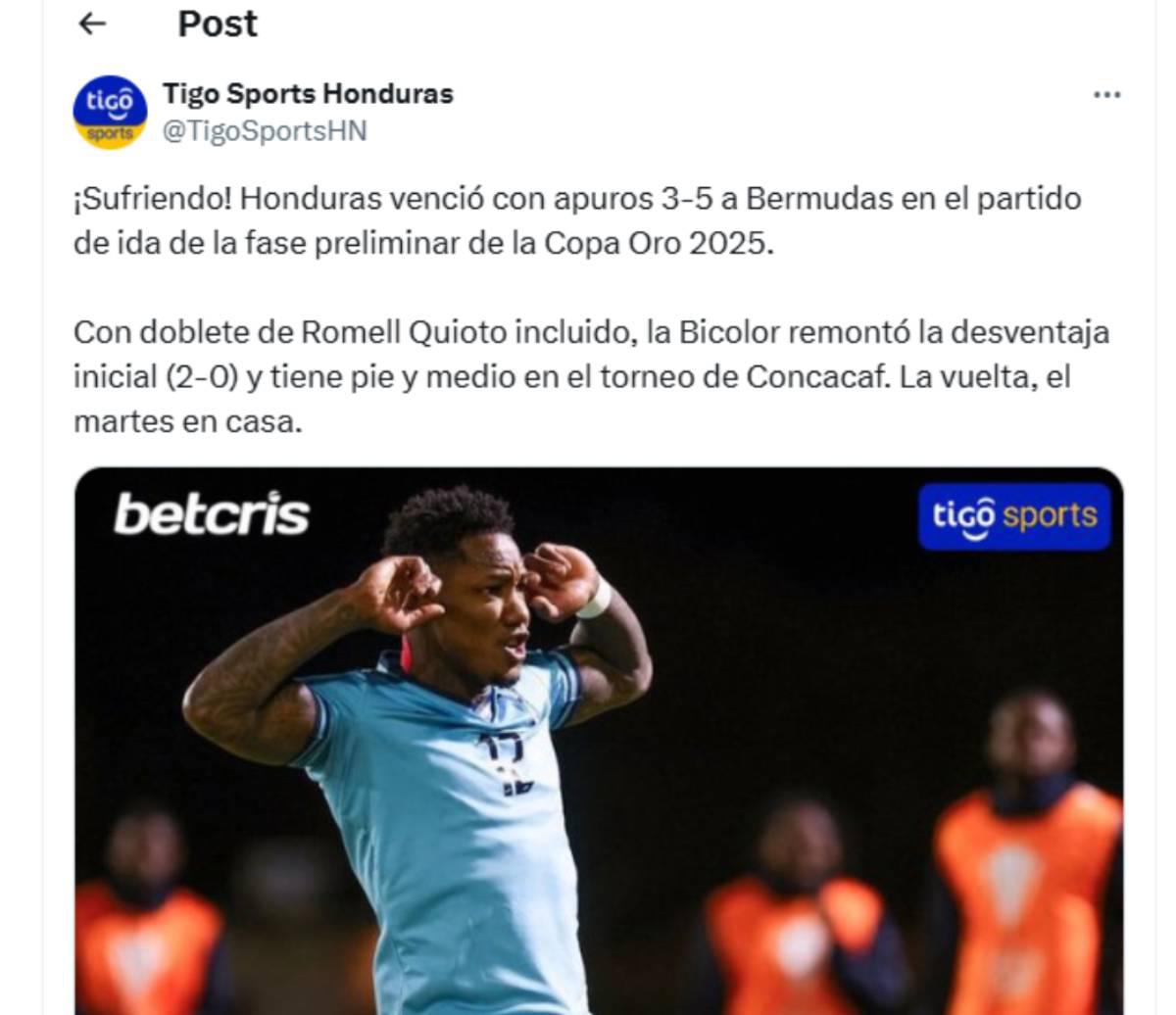Click the first paragraph about Honduras 3-5 Bermudas
This screenshot has width=1176, height=1015.
point(577,220)
